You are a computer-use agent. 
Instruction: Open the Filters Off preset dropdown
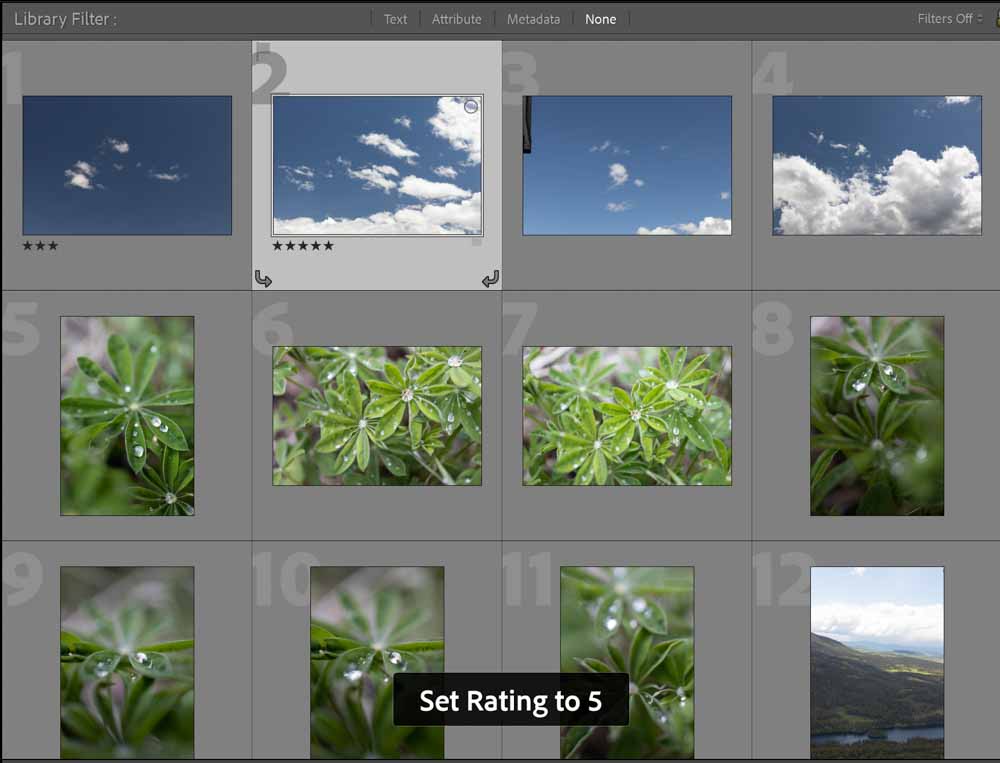tap(950, 19)
